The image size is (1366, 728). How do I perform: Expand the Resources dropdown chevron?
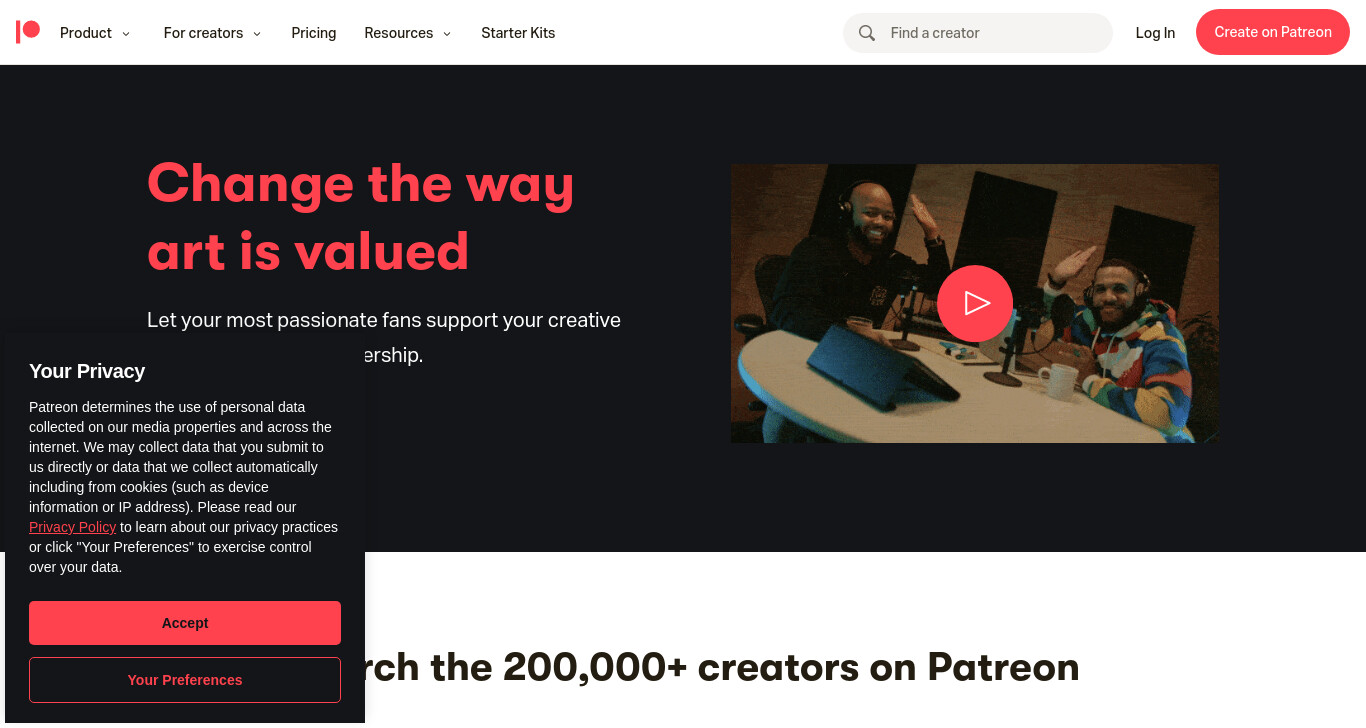coord(447,33)
